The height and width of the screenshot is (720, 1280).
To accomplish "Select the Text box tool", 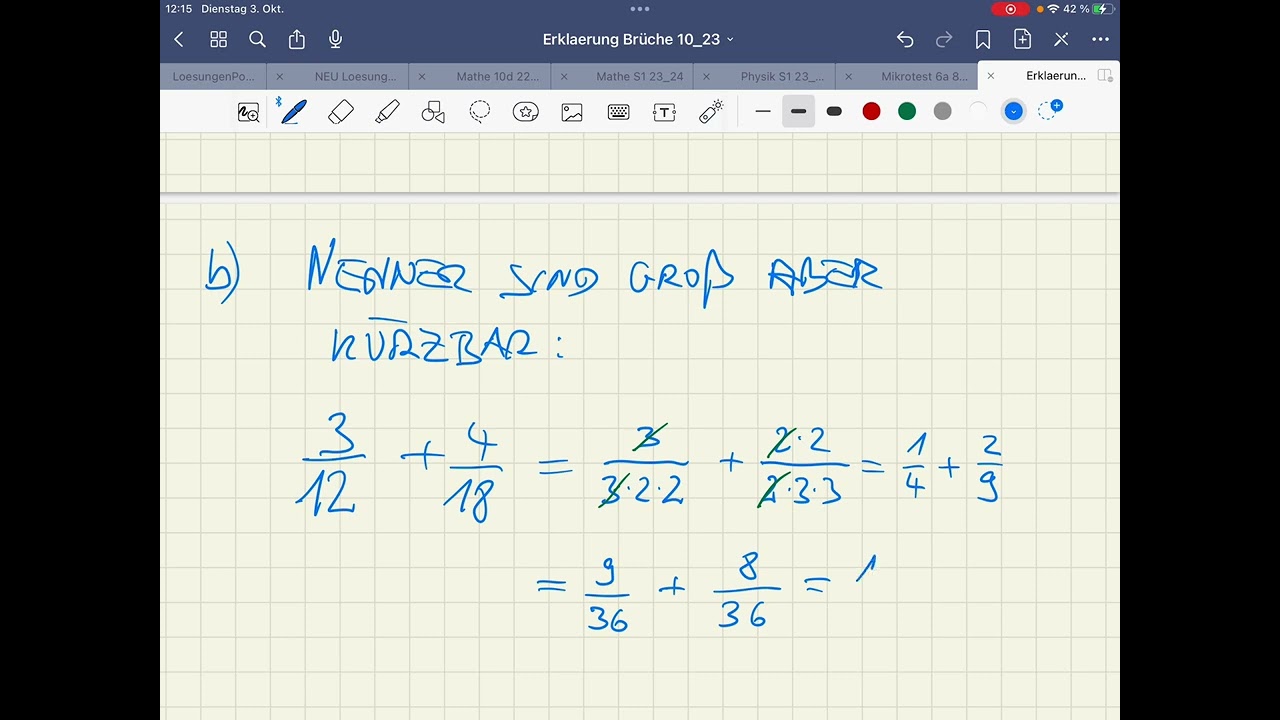I will click(664, 112).
